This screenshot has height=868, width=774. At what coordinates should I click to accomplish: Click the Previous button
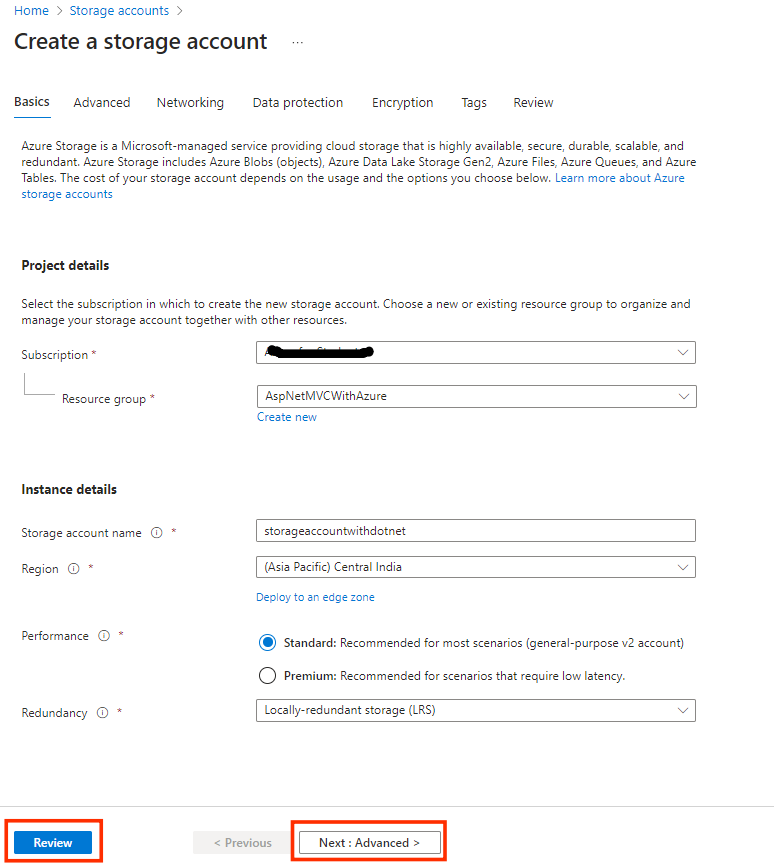(242, 843)
